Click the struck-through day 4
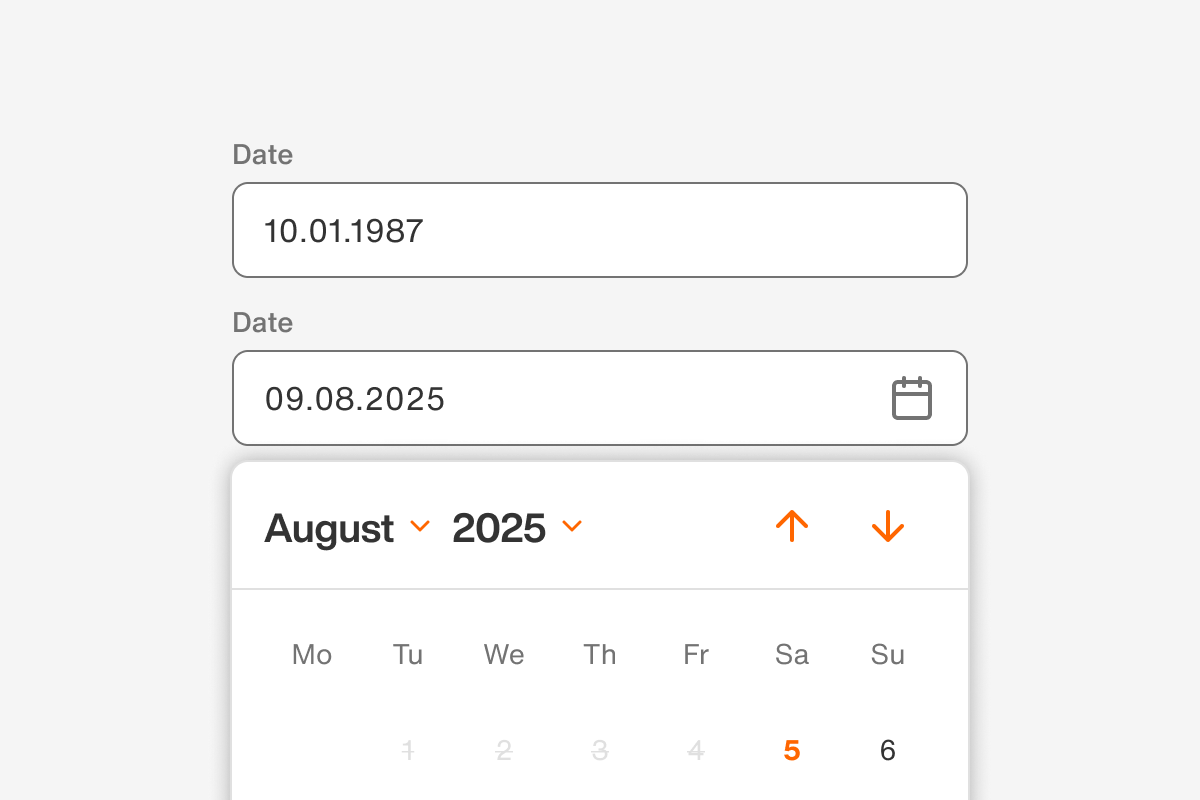Screen dimensions: 1200x800 (x=695, y=750)
